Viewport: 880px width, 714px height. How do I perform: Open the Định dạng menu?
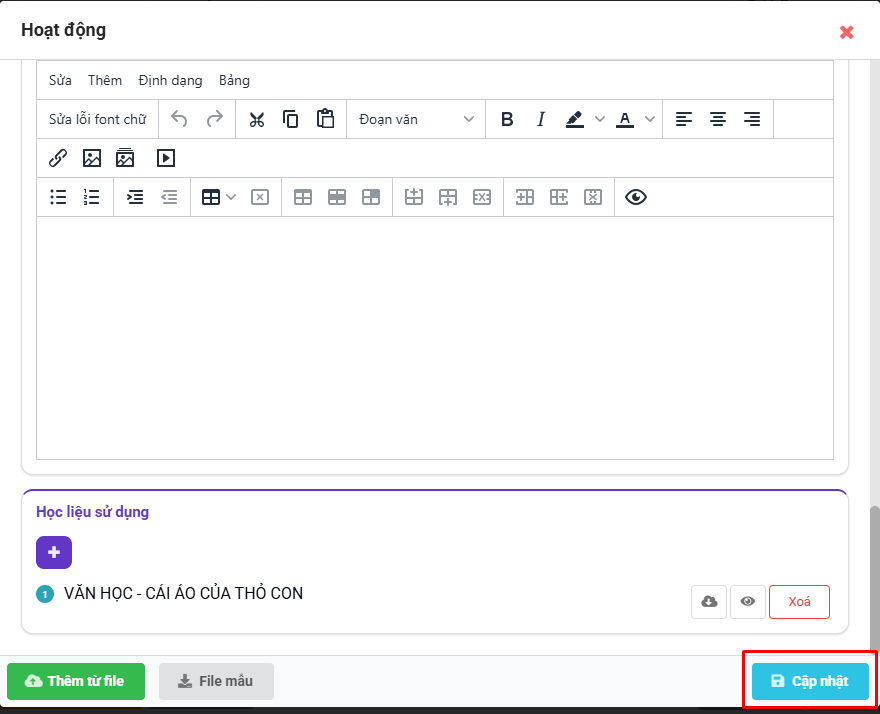point(170,80)
